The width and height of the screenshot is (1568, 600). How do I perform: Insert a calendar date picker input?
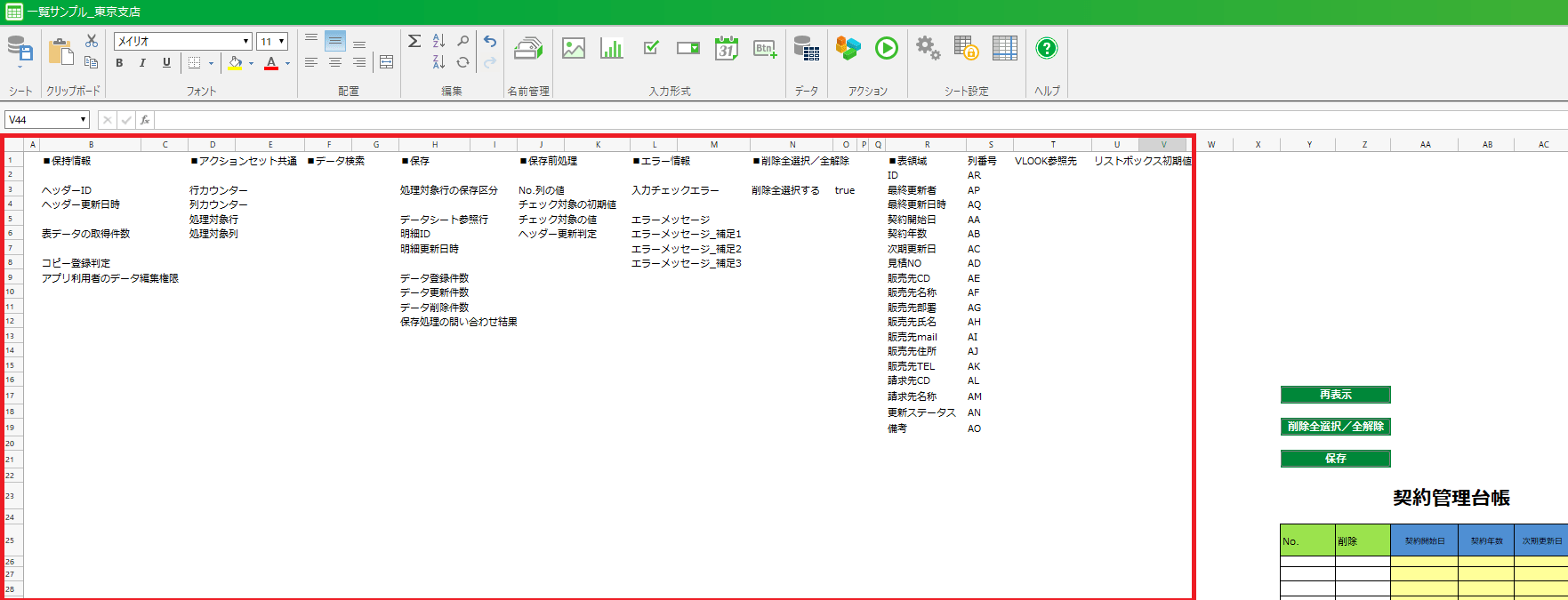pyautogui.click(x=726, y=49)
